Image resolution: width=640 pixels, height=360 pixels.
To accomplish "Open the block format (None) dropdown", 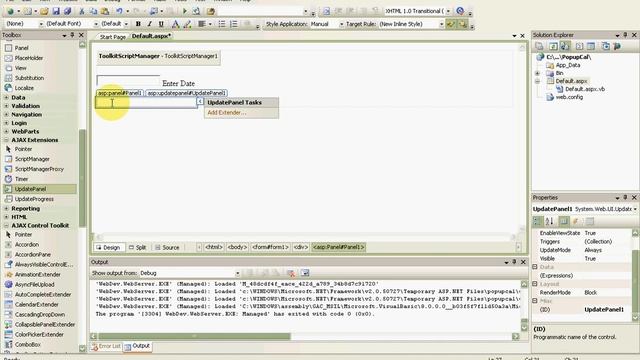I will (x=41, y=24).
